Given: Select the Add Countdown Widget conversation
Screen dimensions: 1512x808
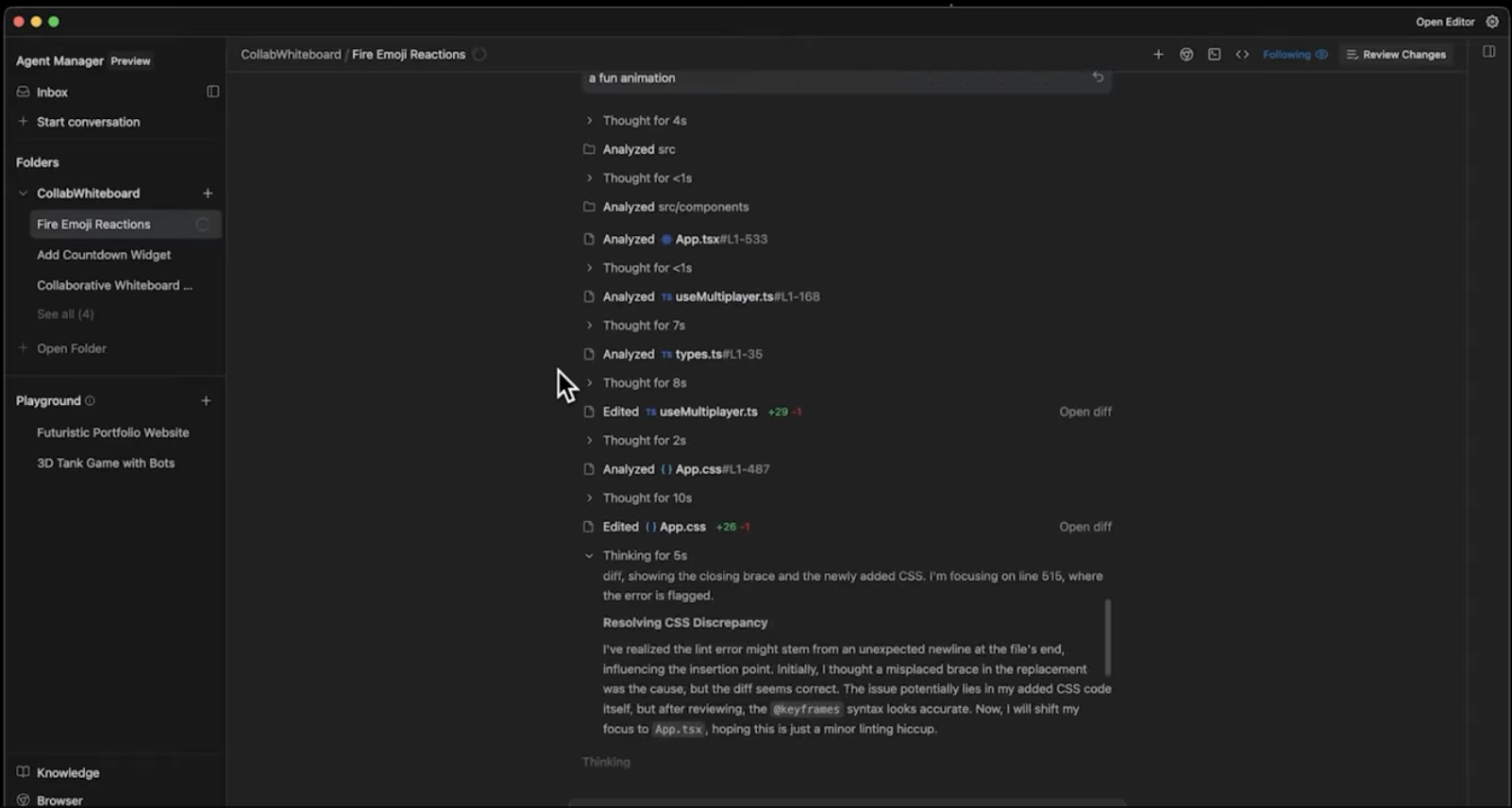Looking at the screenshot, I should [104, 255].
